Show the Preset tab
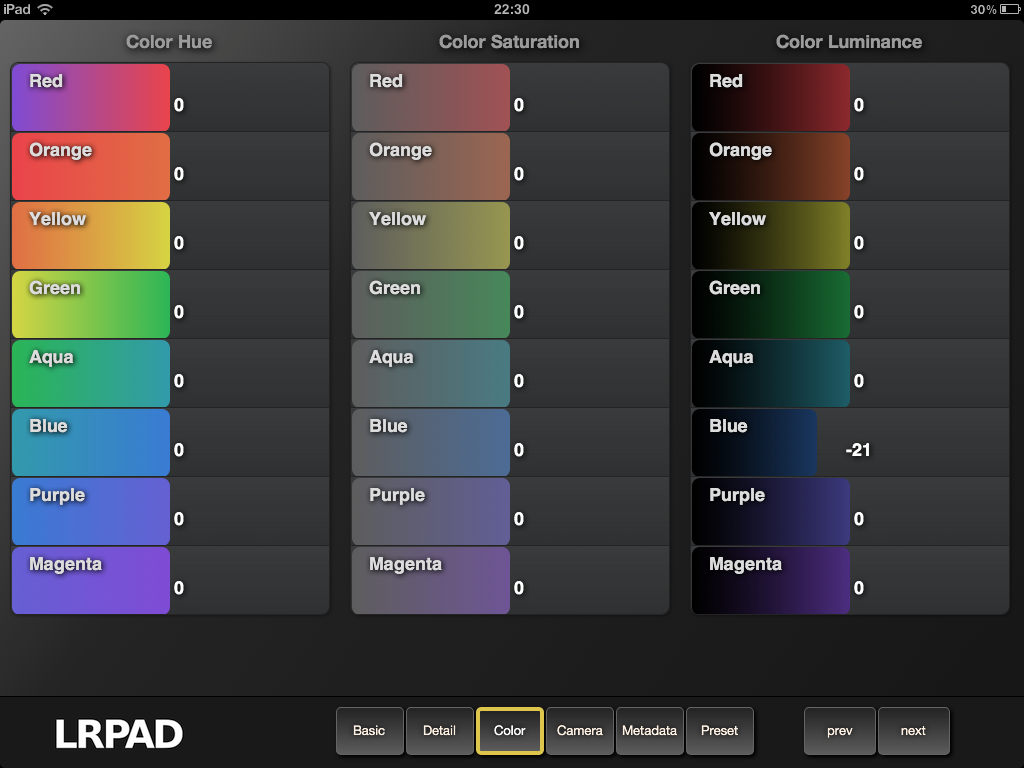This screenshot has height=768, width=1024. 719,731
